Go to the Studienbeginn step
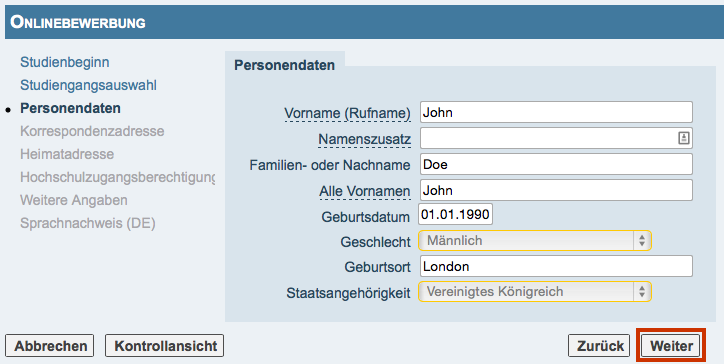This screenshot has height=364, width=724. tap(65, 62)
